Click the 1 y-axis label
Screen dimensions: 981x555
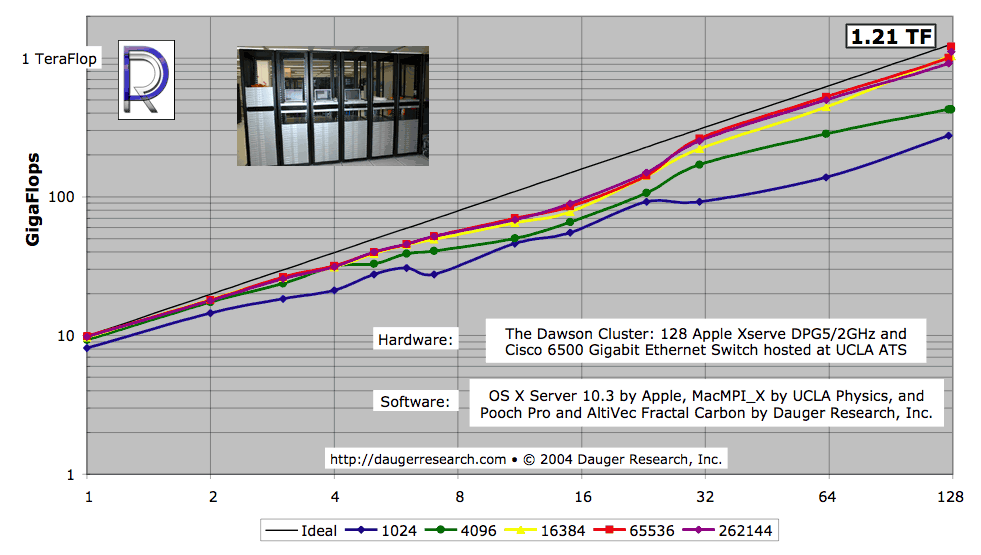[70, 475]
